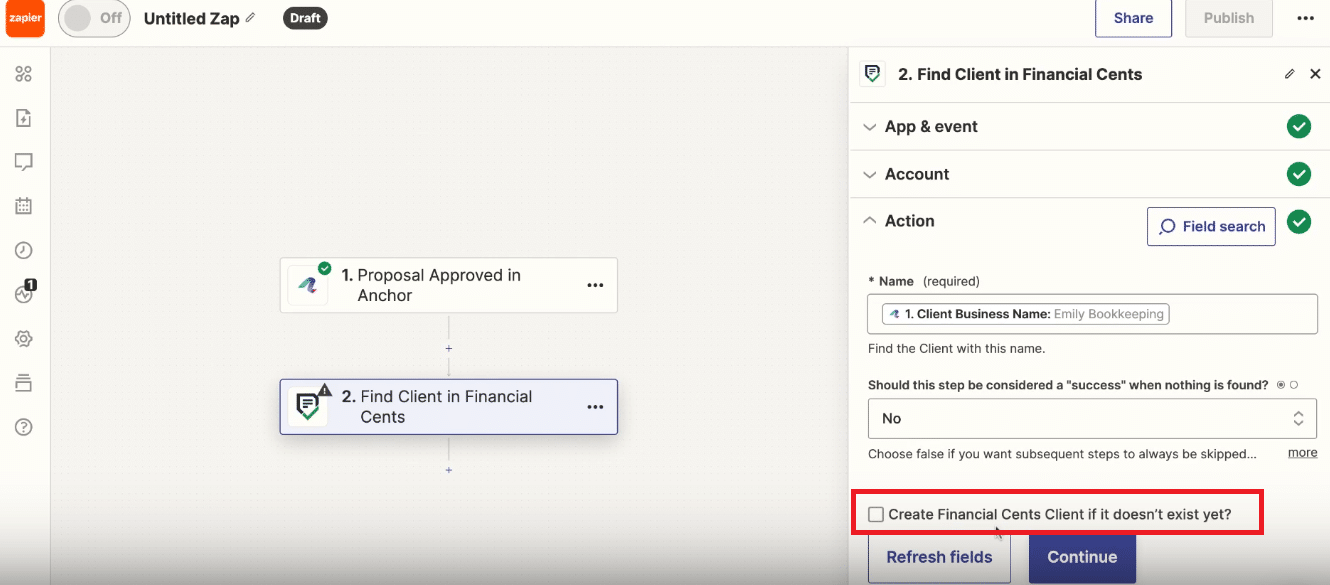Select the filled radio beside success question
1330x585 pixels.
point(1282,385)
